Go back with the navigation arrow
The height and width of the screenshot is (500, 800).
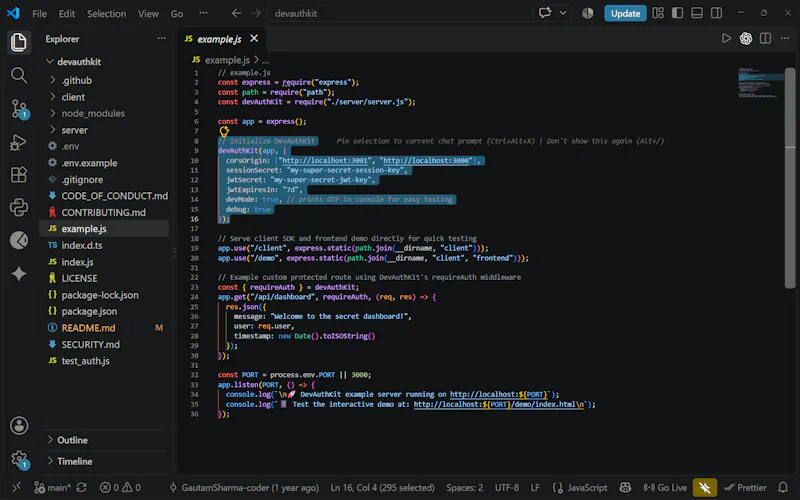tap(236, 13)
